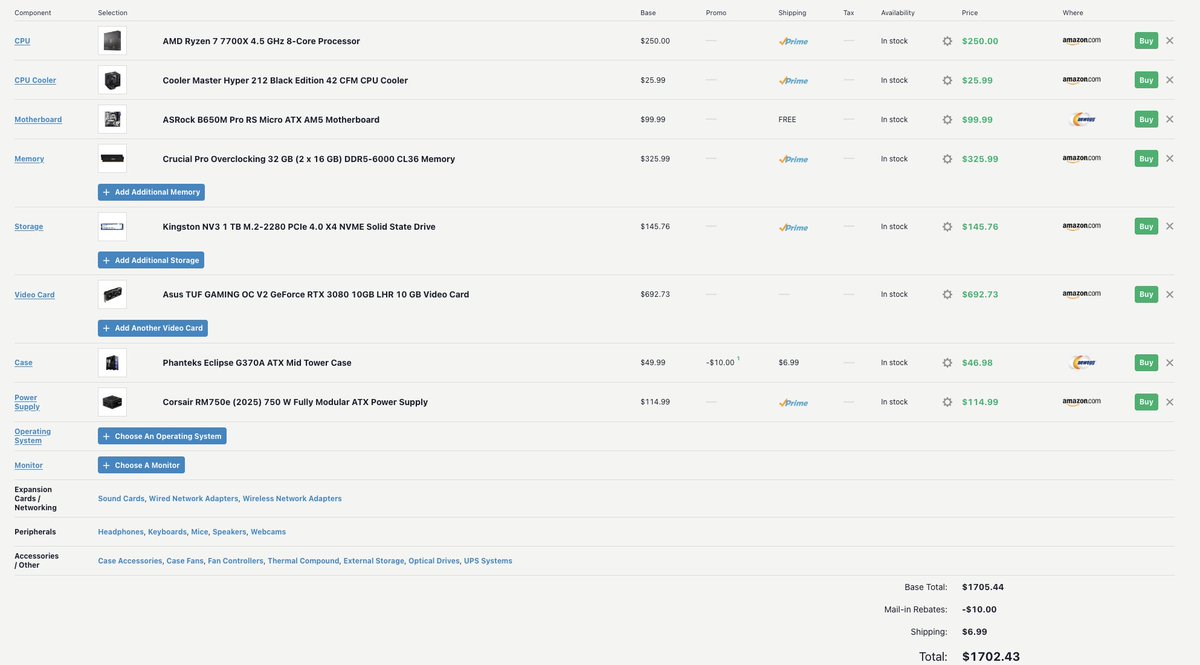Open the CPU Cooler component link
Screen dimensions: 1200x665
[35, 80]
